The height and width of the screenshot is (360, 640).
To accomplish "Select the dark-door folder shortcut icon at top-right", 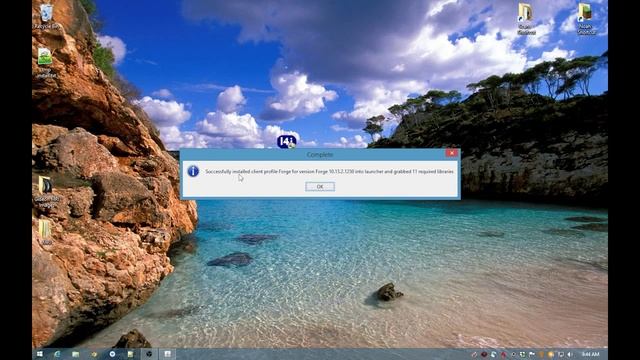I will tap(526, 19).
